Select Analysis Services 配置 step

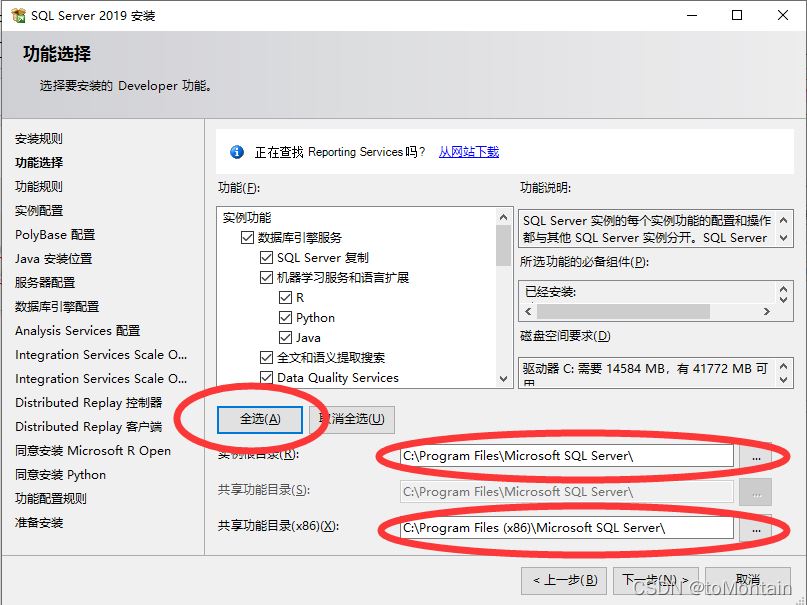(78, 331)
